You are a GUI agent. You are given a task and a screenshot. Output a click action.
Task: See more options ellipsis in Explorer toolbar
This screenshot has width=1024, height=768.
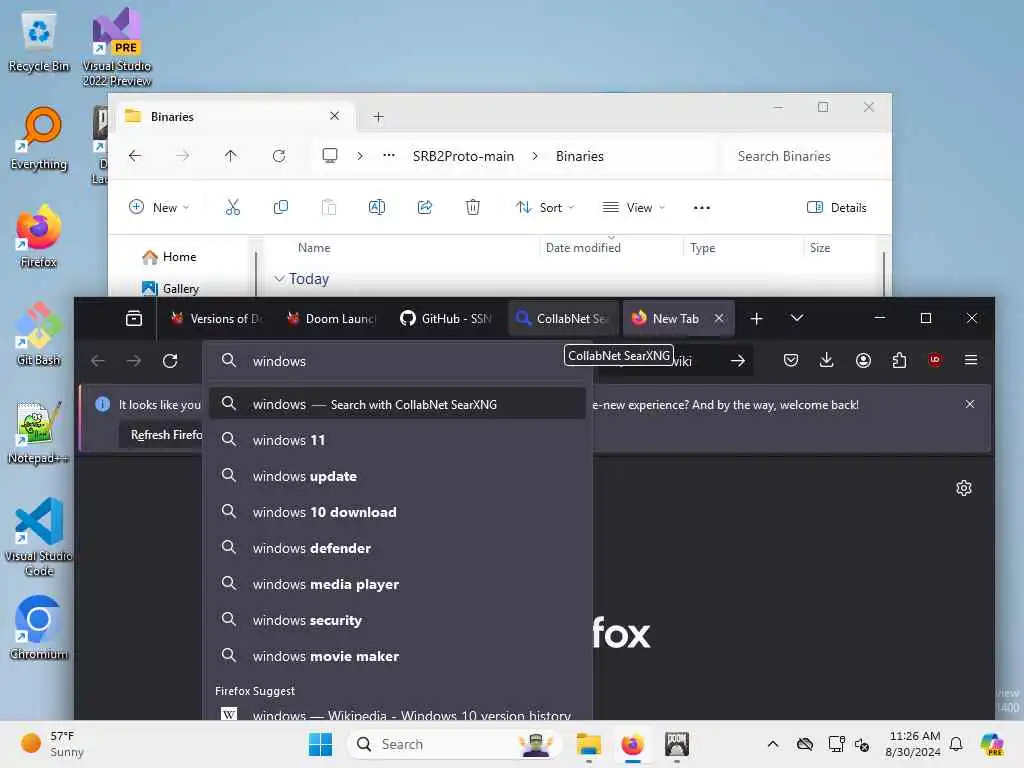[x=701, y=208]
